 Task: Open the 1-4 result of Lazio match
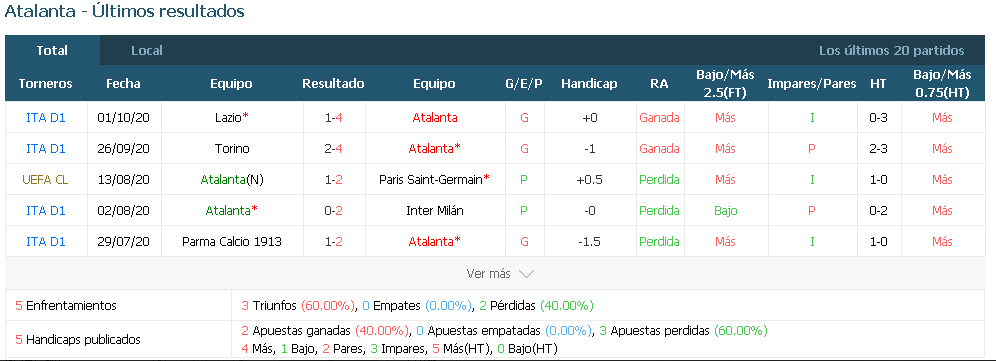333,118
